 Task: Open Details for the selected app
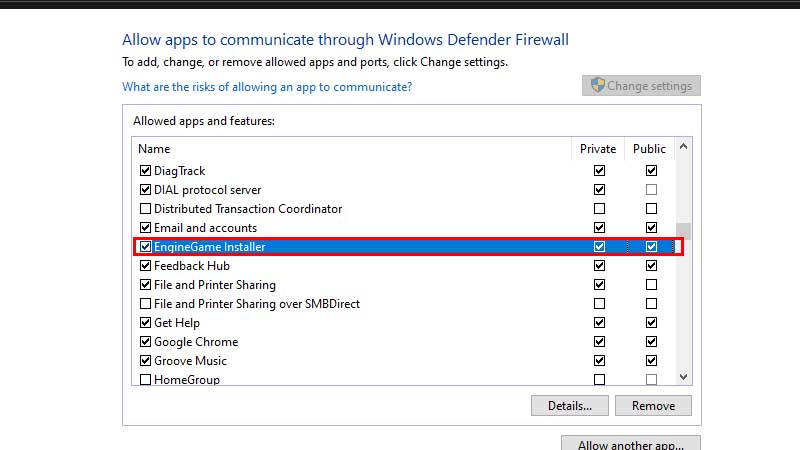(x=569, y=406)
